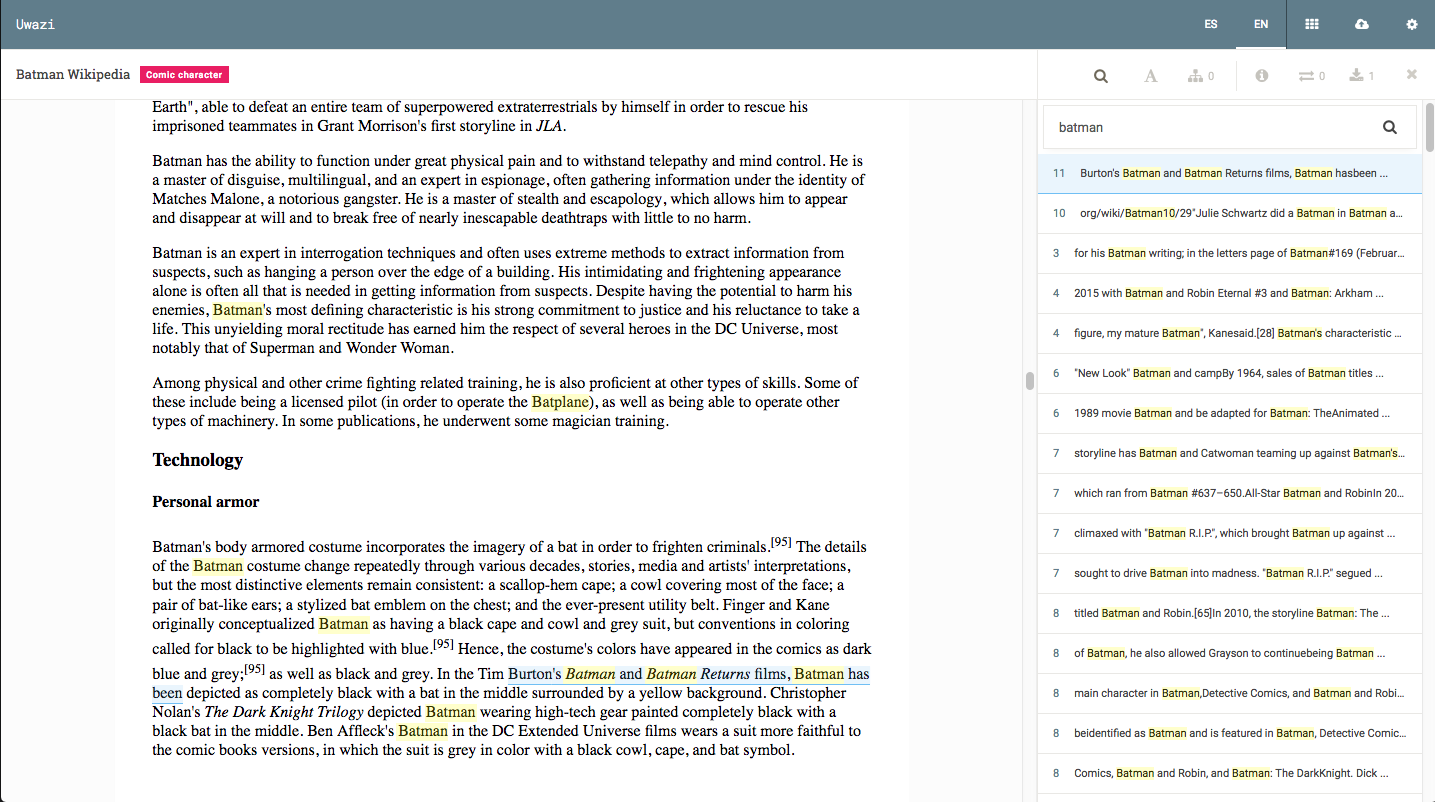Click the Personal armor subheading
Image resolution: width=1435 pixels, height=803 pixels.
click(206, 502)
